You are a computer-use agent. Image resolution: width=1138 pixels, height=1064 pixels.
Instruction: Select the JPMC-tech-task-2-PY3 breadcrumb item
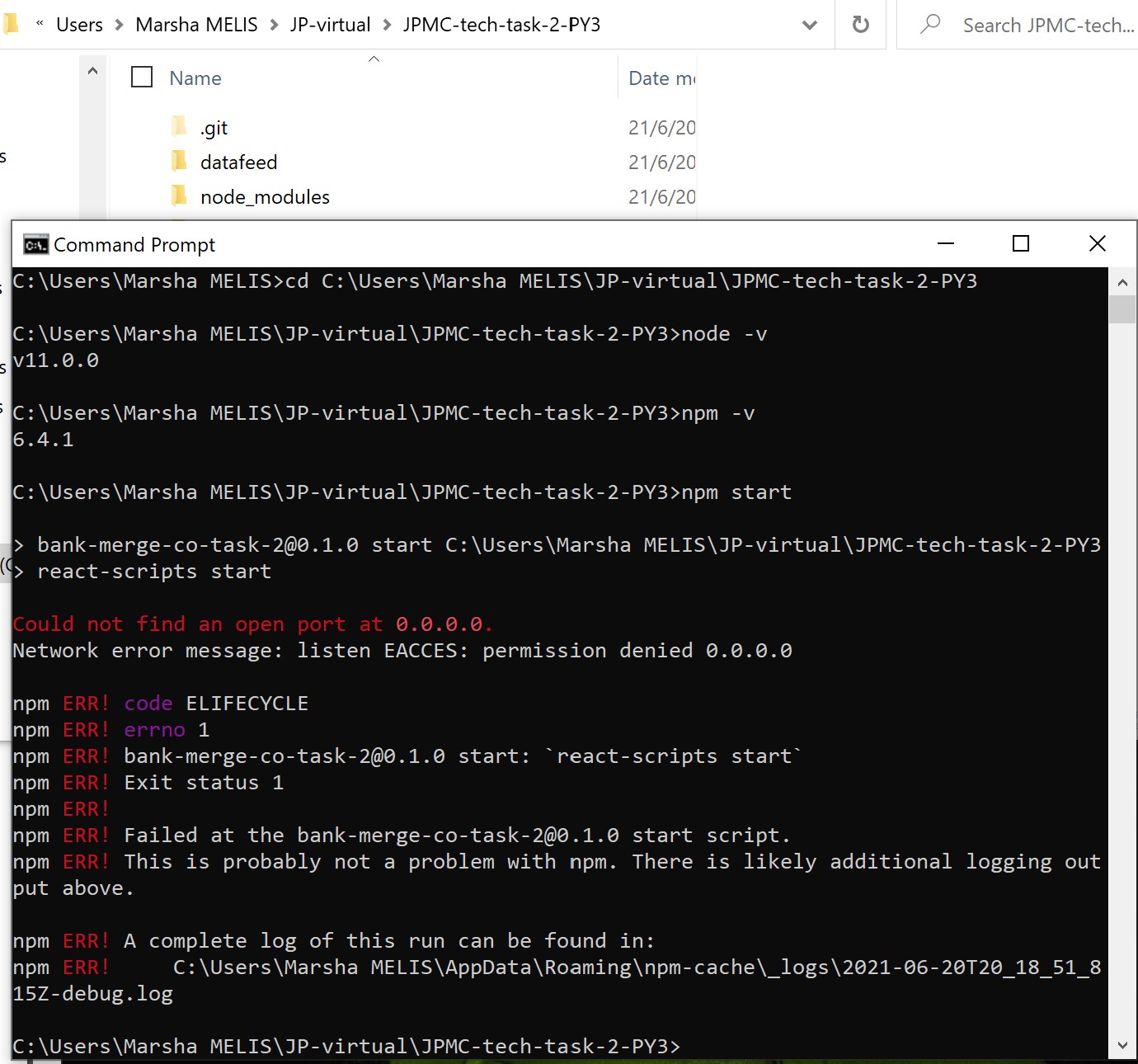(x=503, y=25)
